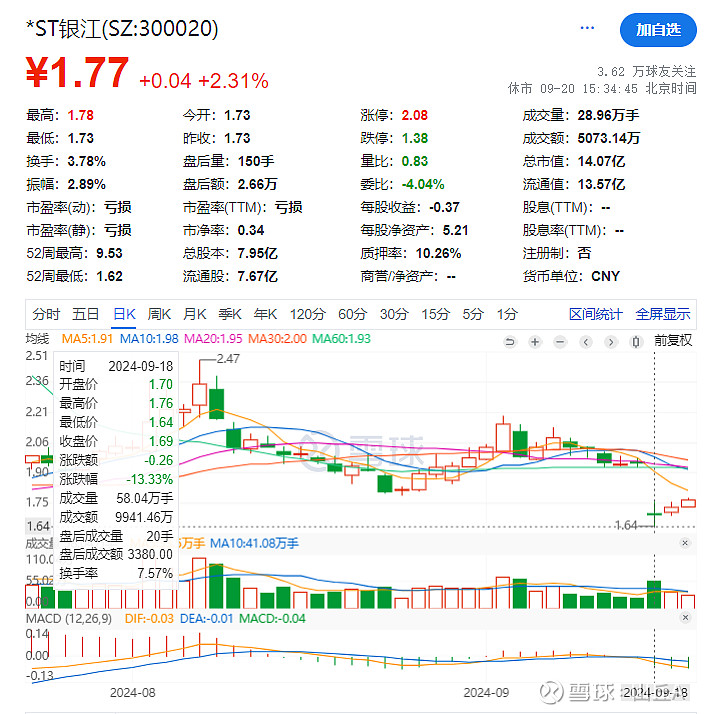
Task: Click the 涨停 2.08 value
Action: click(414, 115)
